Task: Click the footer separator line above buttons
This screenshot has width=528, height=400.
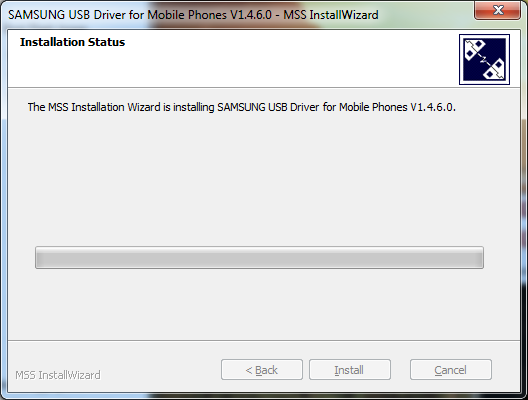Action: 264,340
